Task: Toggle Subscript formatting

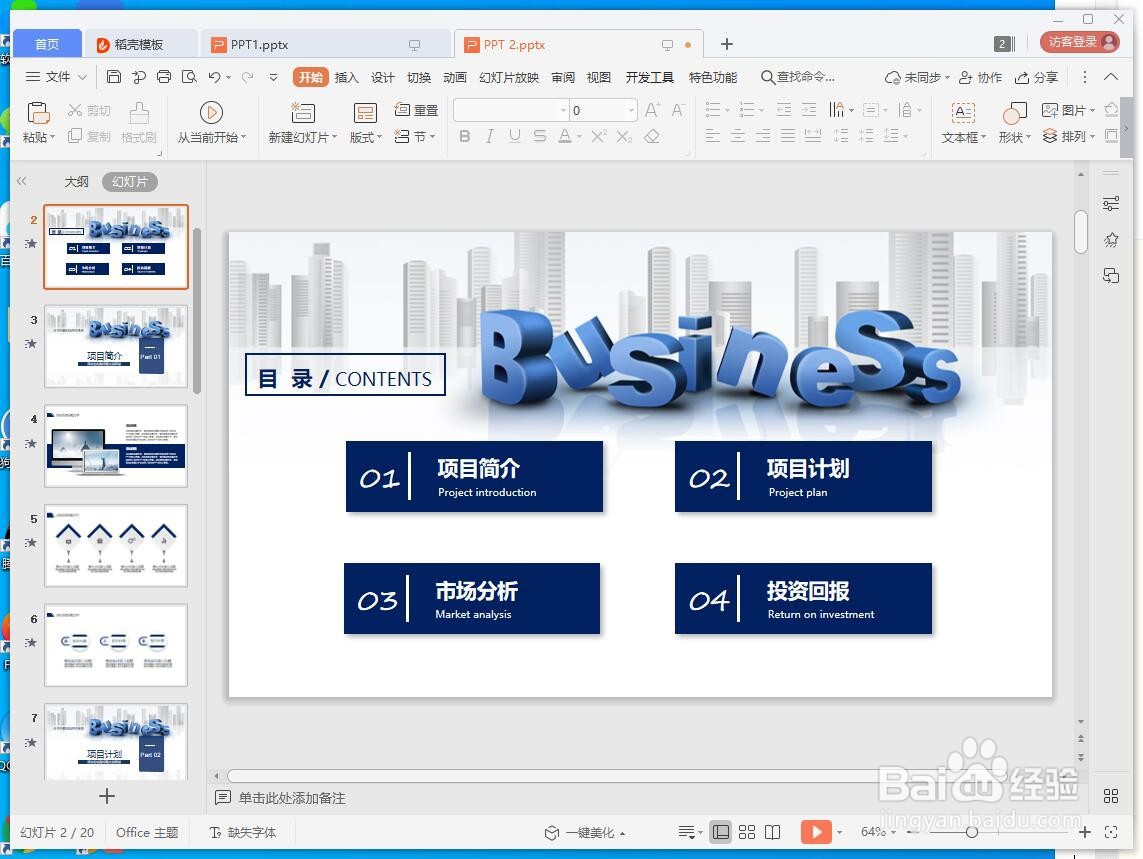Action: (x=624, y=136)
